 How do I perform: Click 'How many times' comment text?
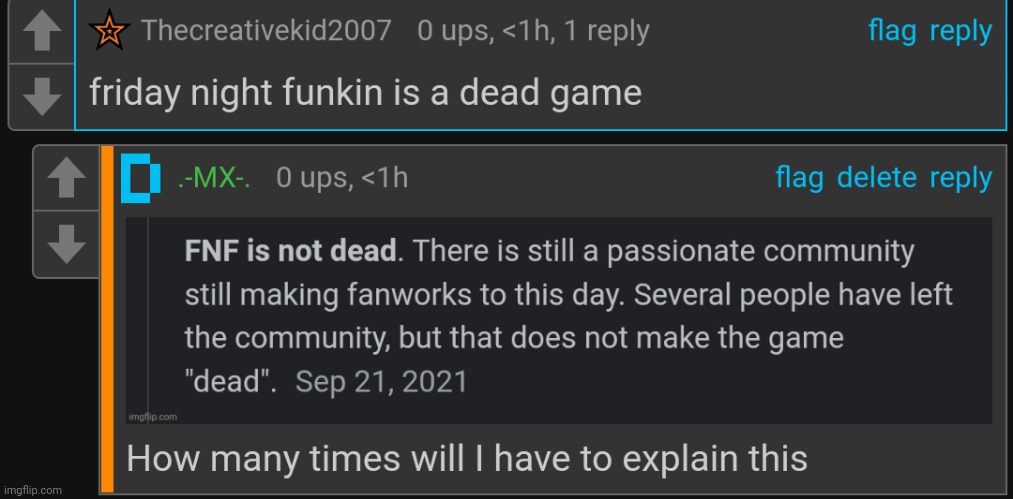pos(466,458)
